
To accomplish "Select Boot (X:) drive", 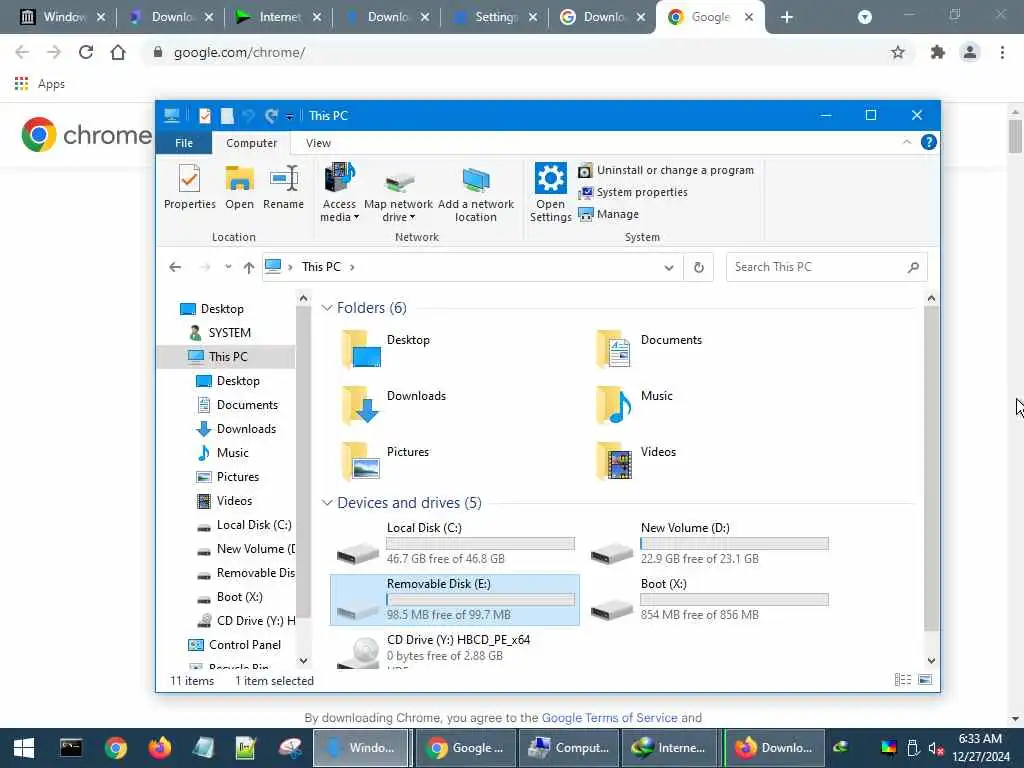I will (709, 600).
